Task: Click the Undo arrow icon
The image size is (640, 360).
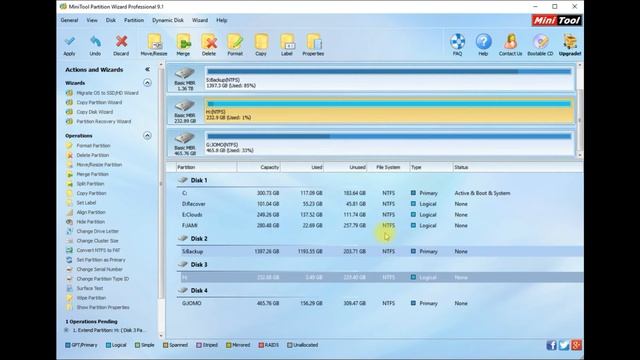Action: point(95,42)
